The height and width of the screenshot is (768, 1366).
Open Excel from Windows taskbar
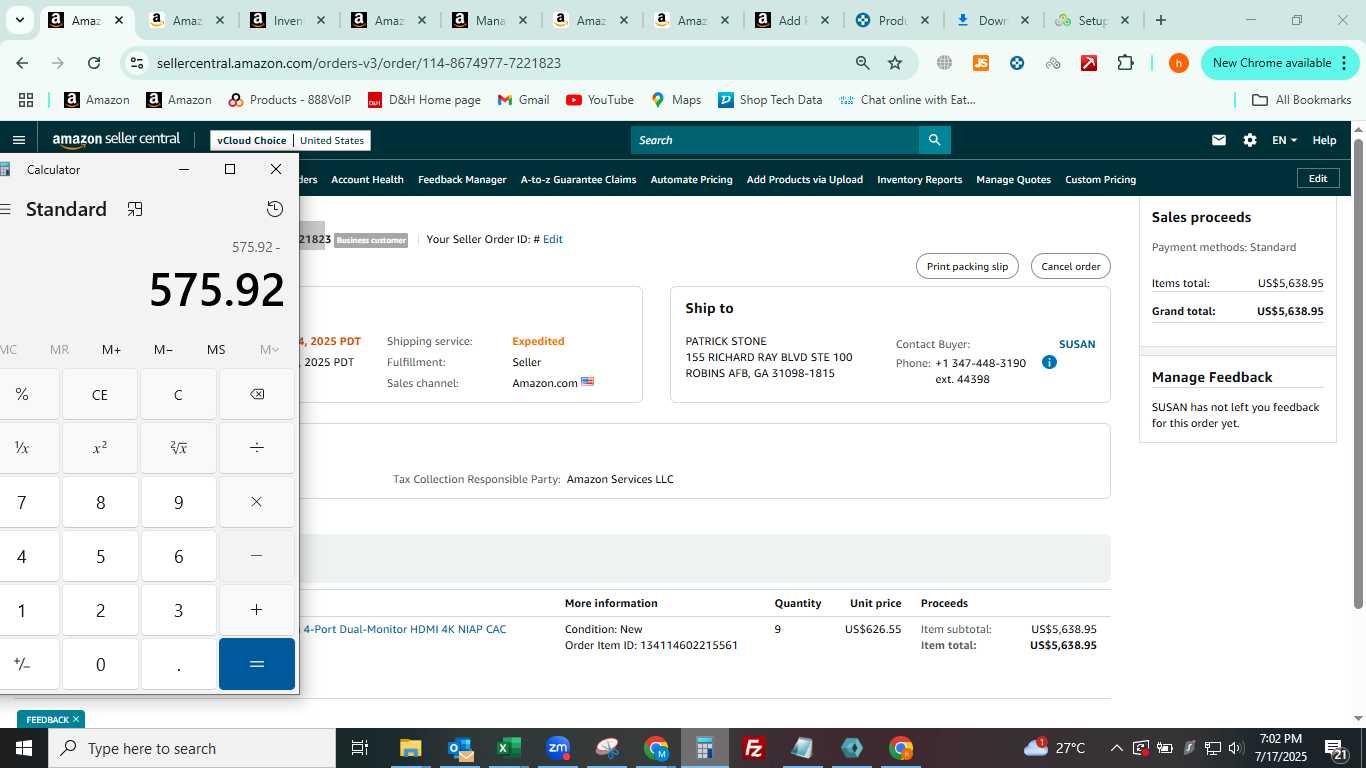[x=509, y=748]
